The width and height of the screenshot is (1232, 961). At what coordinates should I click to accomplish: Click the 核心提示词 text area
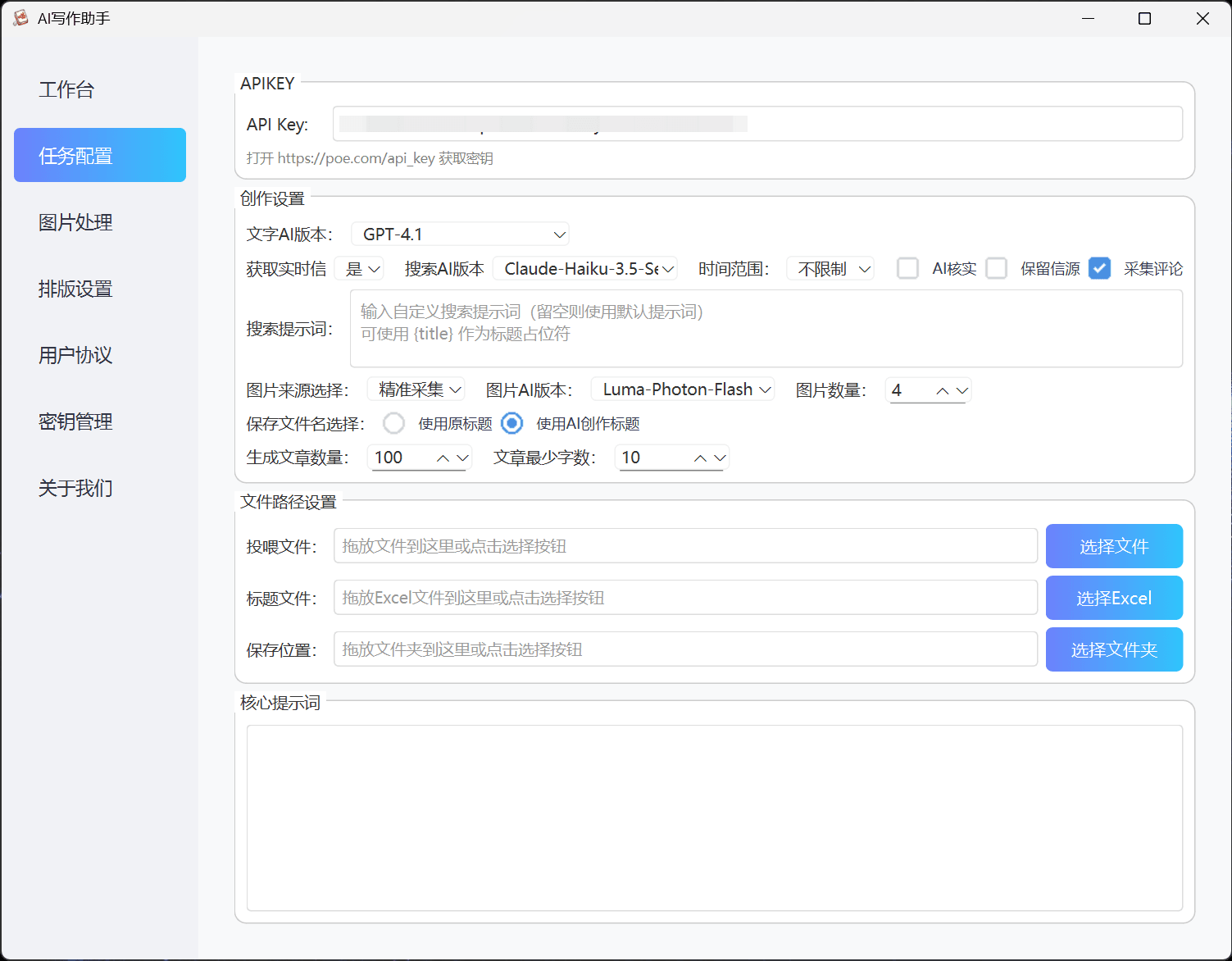tap(715, 818)
